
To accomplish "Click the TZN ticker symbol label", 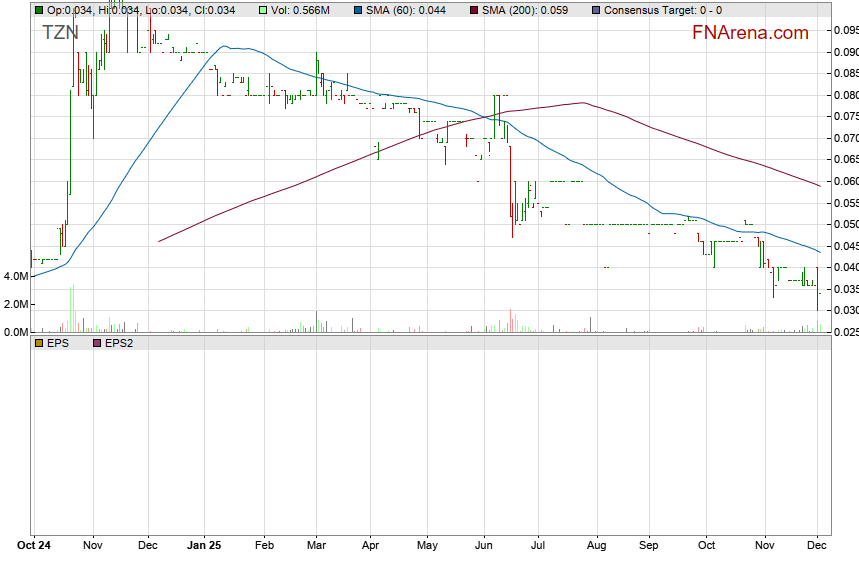I will pos(60,32).
